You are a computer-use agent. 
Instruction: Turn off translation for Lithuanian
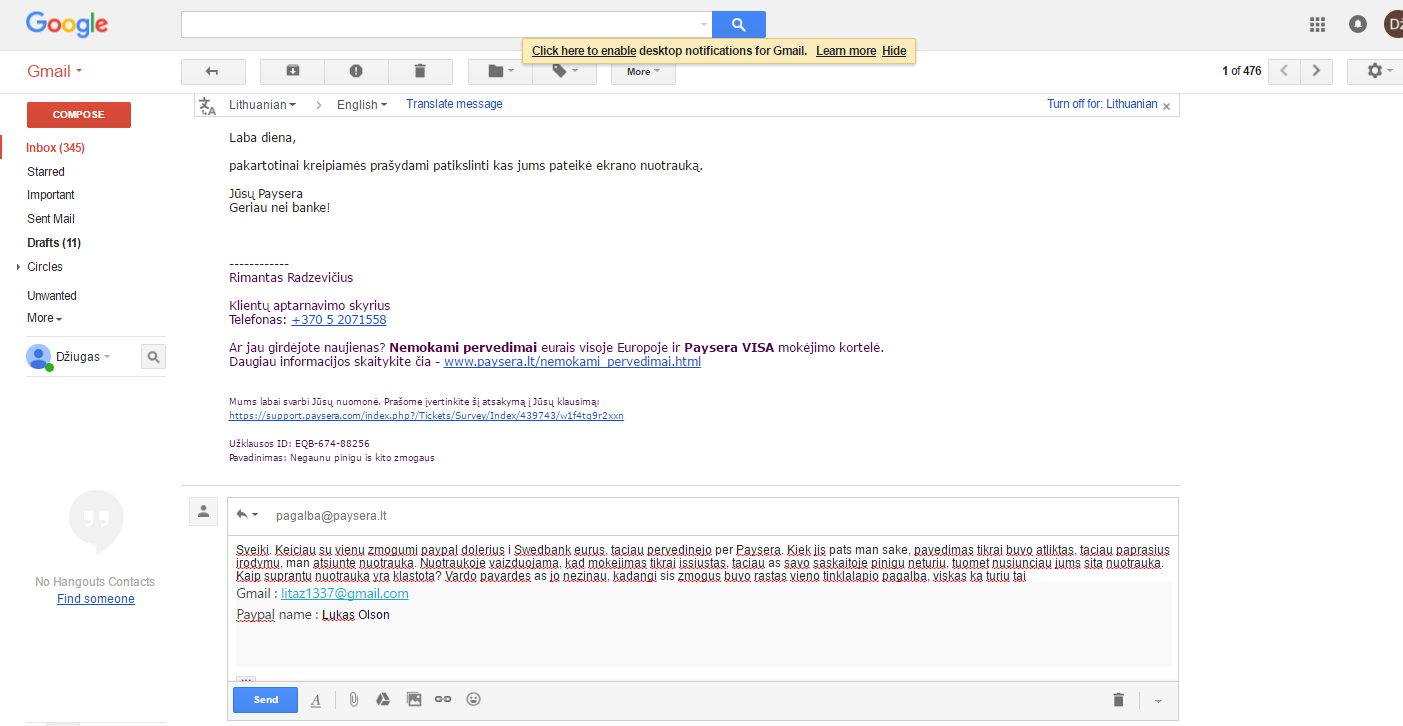point(1102,104)
